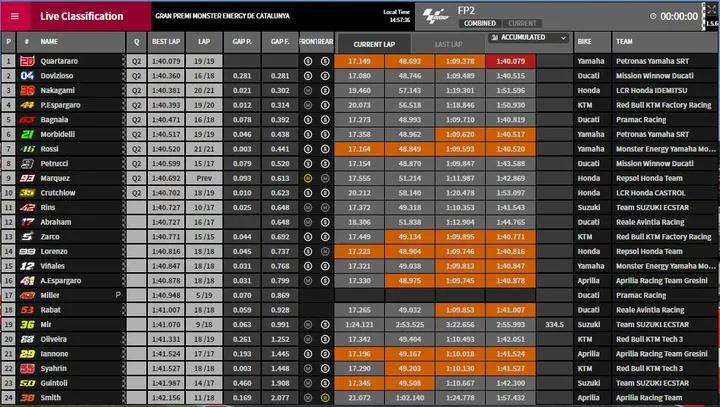720x407 pixels.
Task: Click Smith's best lap 1:42.156
Action: pos(166,398)
